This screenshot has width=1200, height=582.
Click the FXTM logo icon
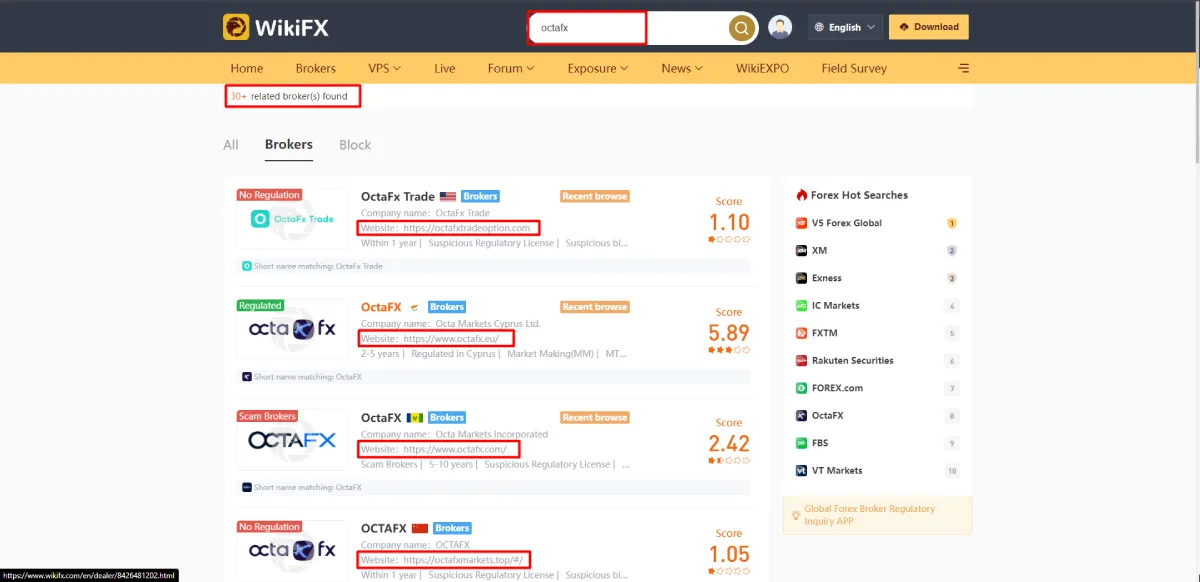pos(801,333)
